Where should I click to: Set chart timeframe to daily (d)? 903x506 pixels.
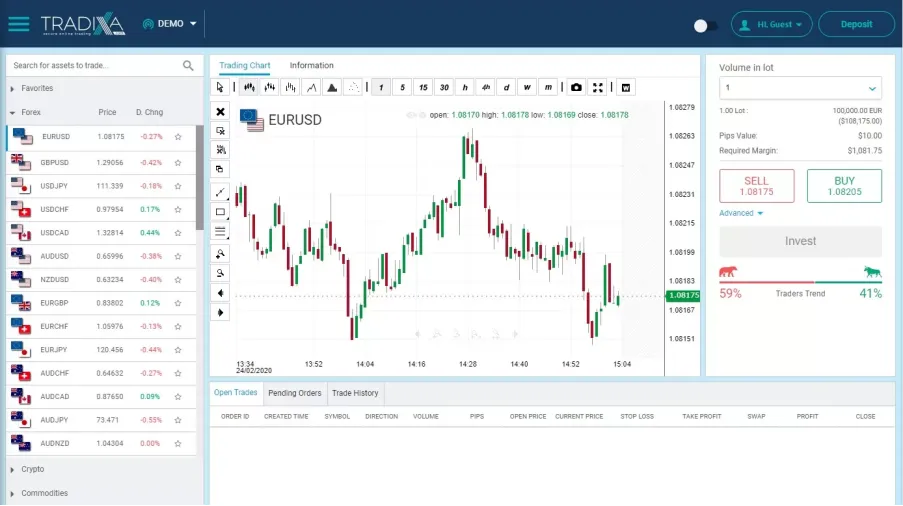click(506, 87)
